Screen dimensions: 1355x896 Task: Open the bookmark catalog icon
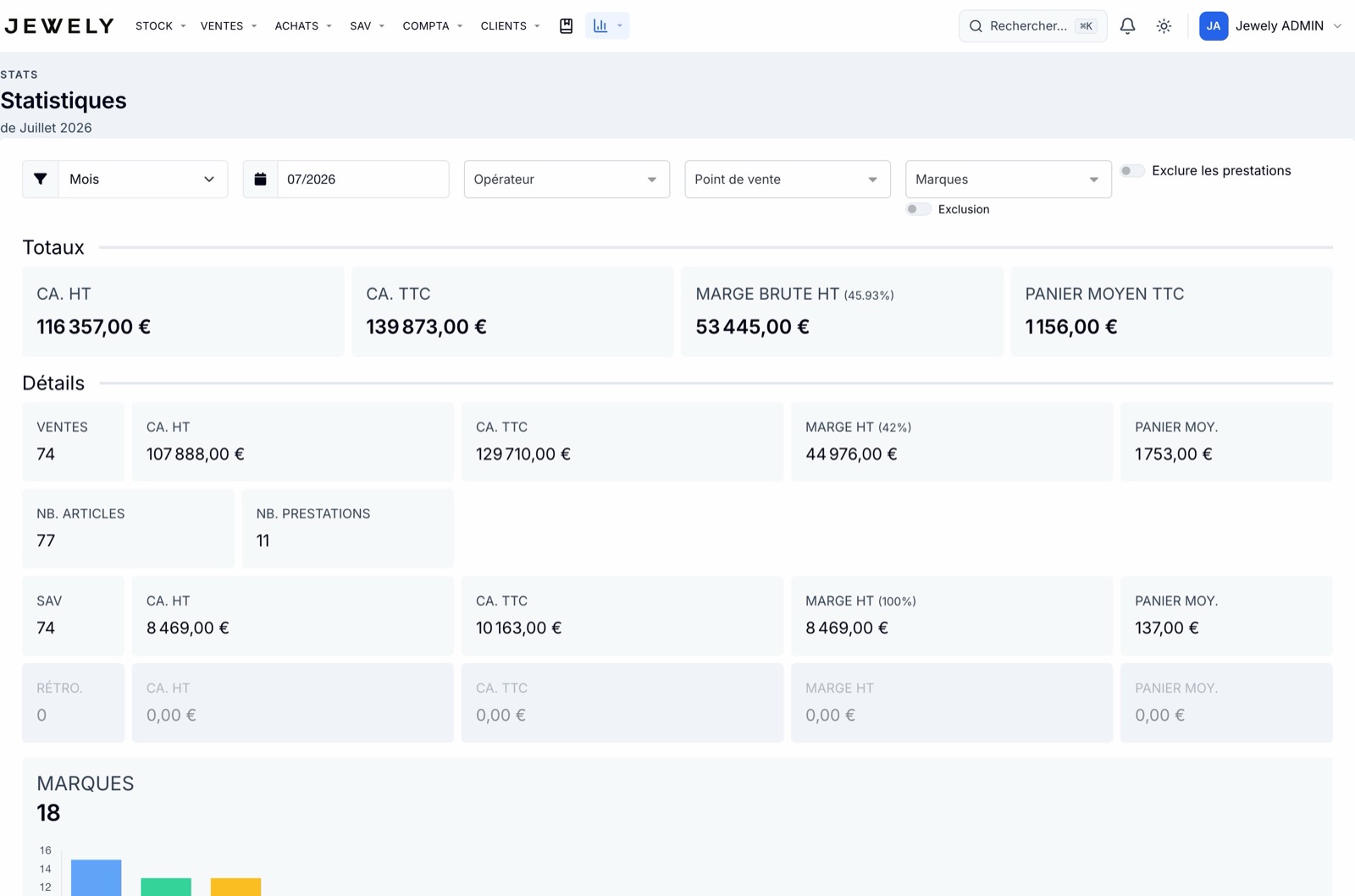[x=567, y=26]
